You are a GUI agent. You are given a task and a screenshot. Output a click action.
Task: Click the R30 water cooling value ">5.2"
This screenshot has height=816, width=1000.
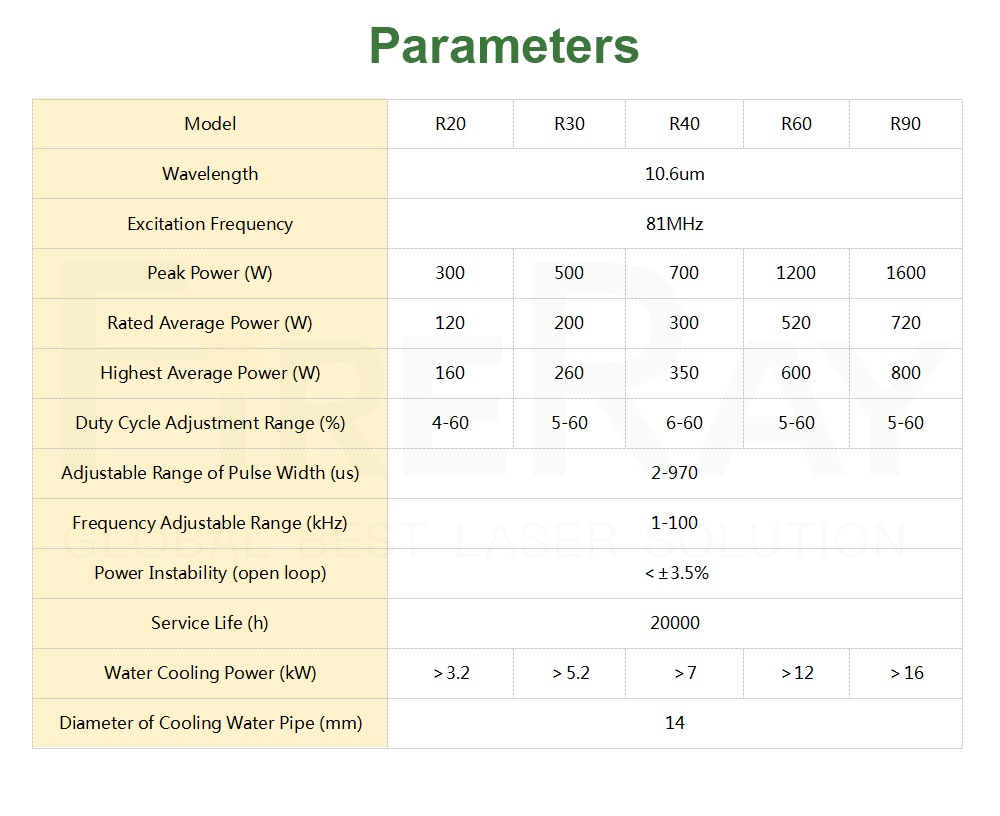(x=570, y=673)
